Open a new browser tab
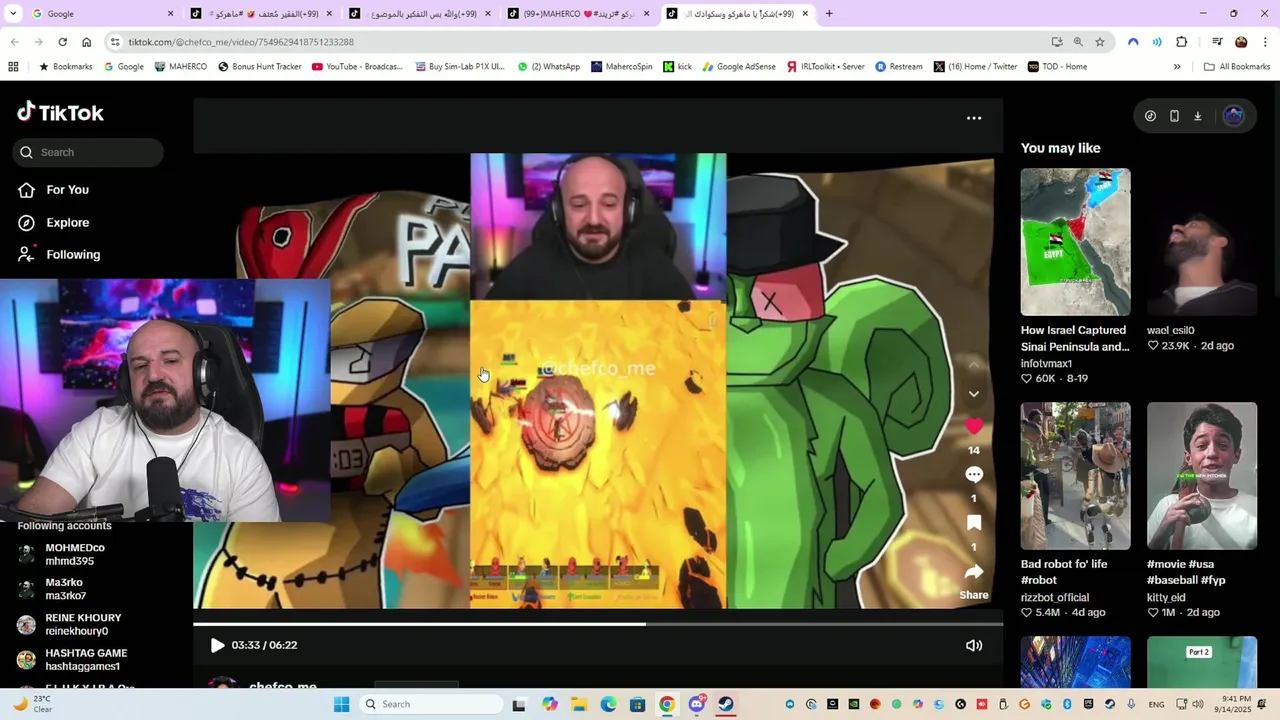 [x=829, y=14]
